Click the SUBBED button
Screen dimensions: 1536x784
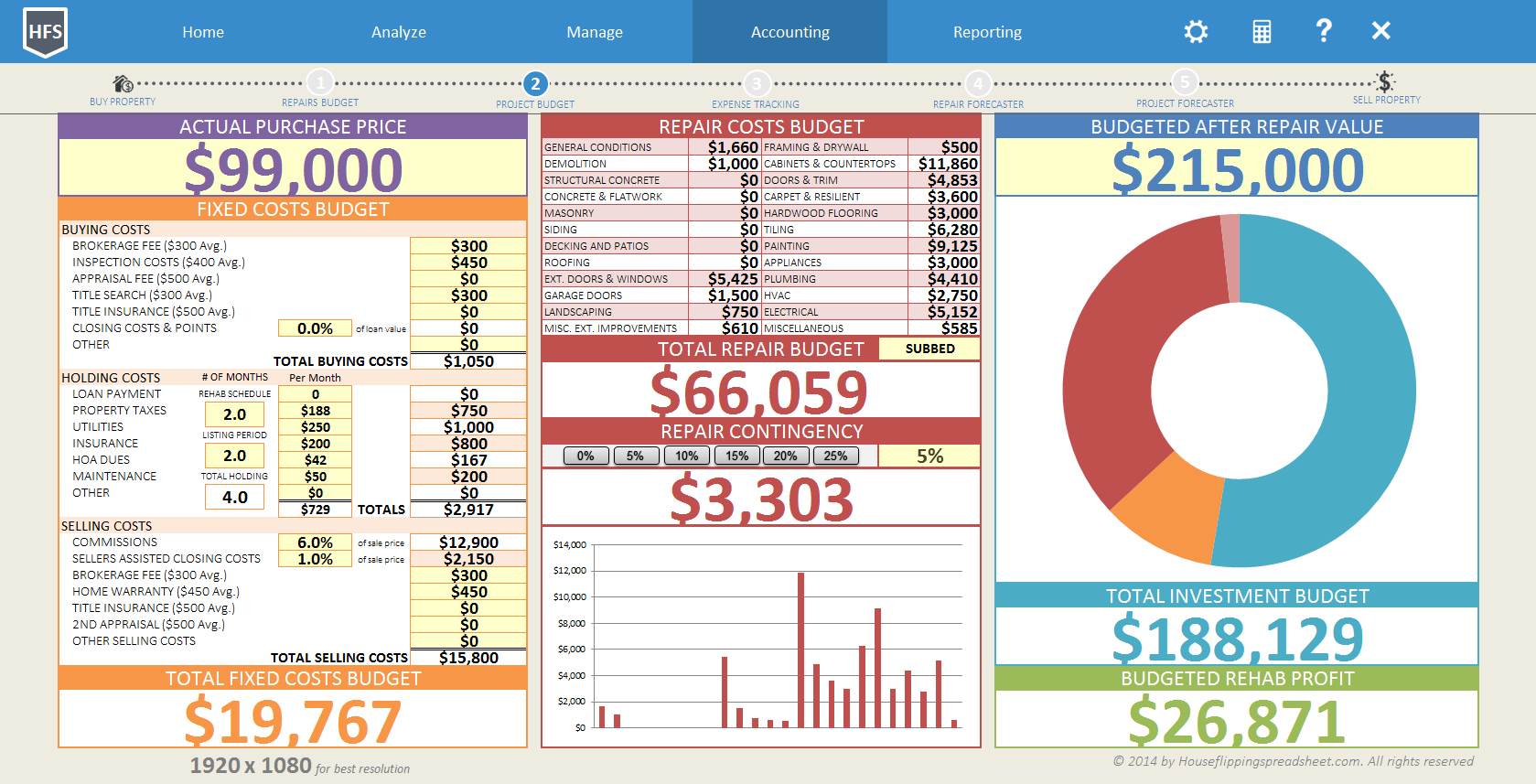(929, 349)
